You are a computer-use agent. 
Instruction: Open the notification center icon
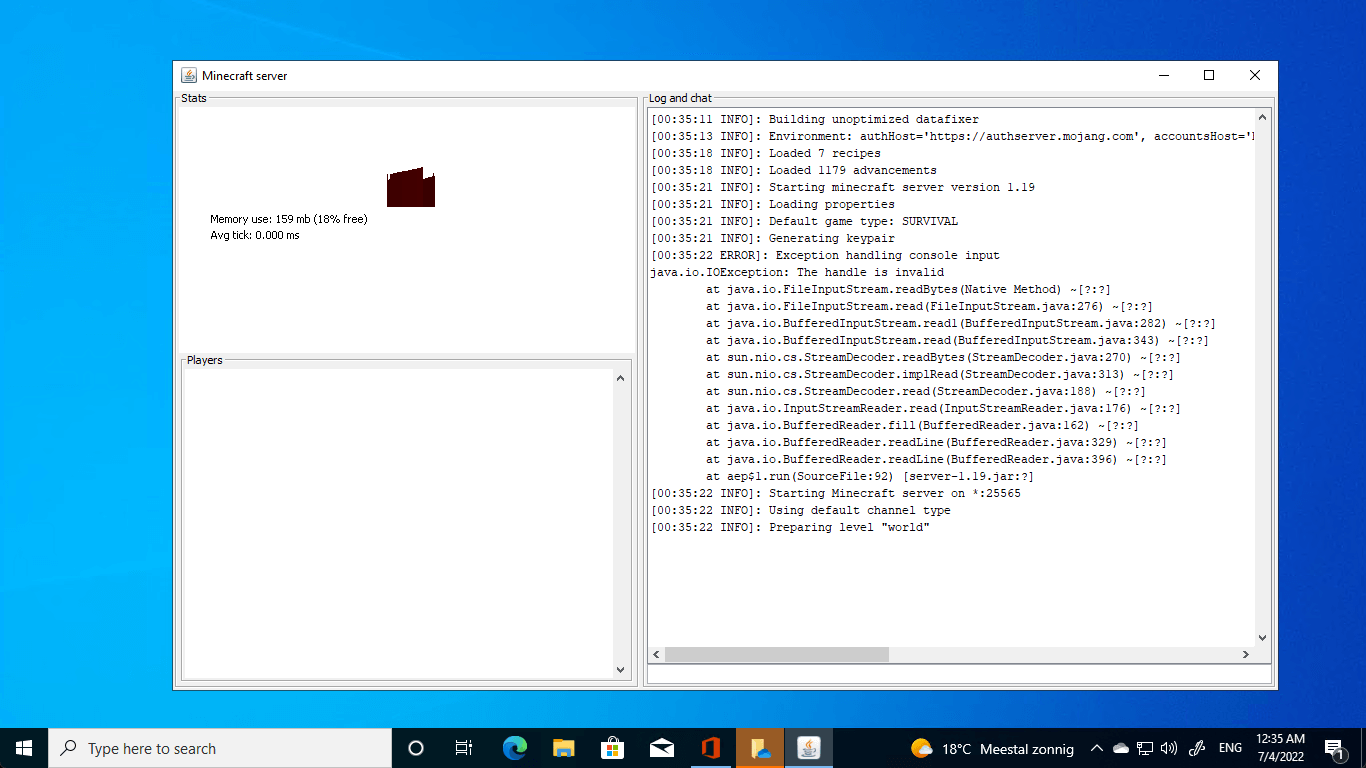point(1334,748)
